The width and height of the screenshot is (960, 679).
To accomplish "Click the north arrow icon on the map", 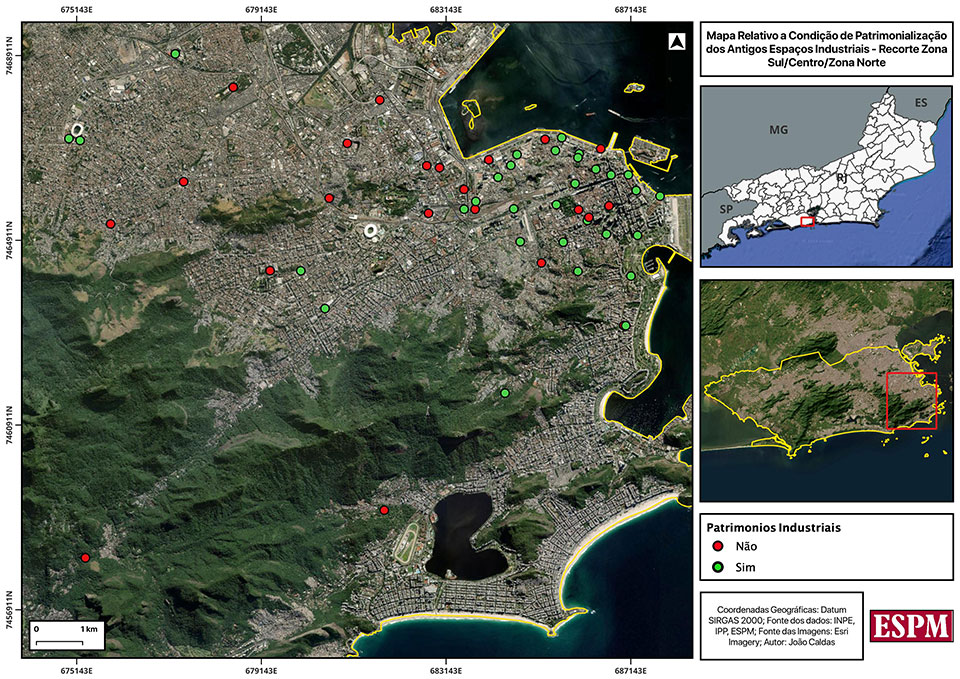I will click(x=675, y=42).
